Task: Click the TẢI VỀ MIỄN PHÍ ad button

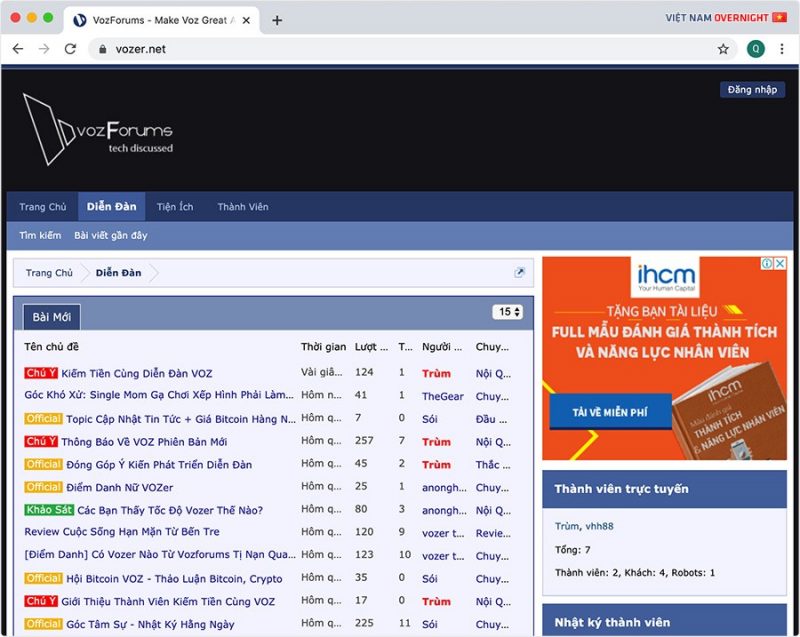Action: coord(610,412)
